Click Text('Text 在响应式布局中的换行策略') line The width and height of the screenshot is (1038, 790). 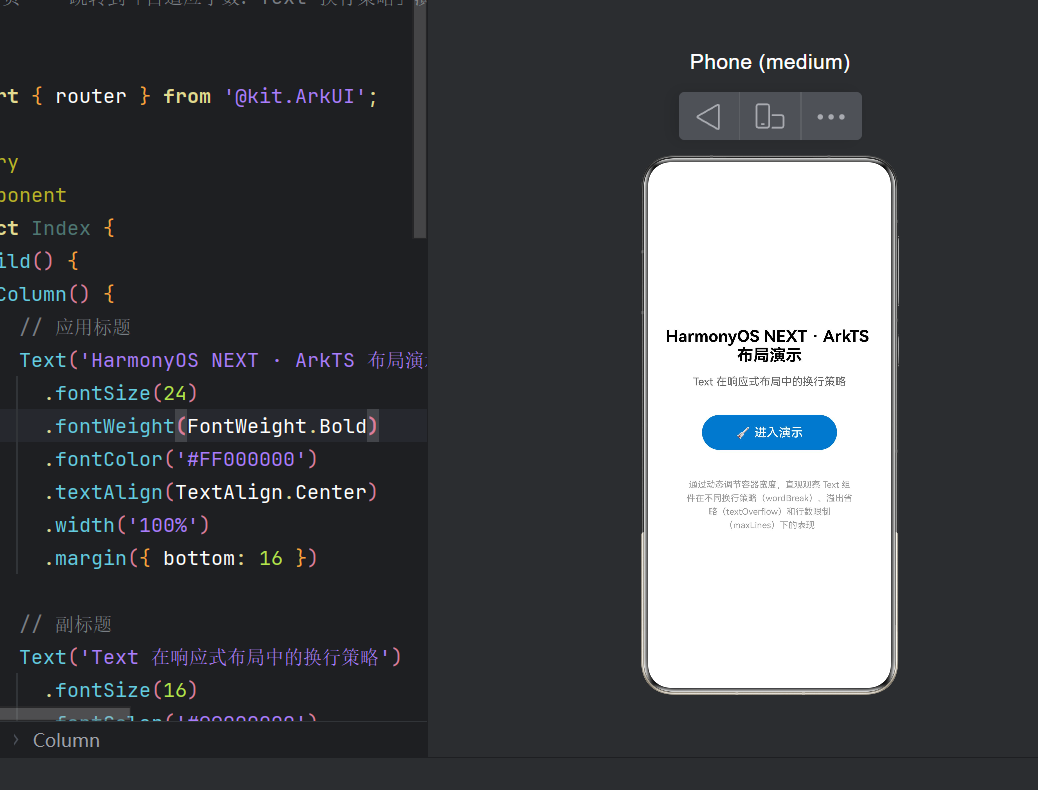(211, 657)
